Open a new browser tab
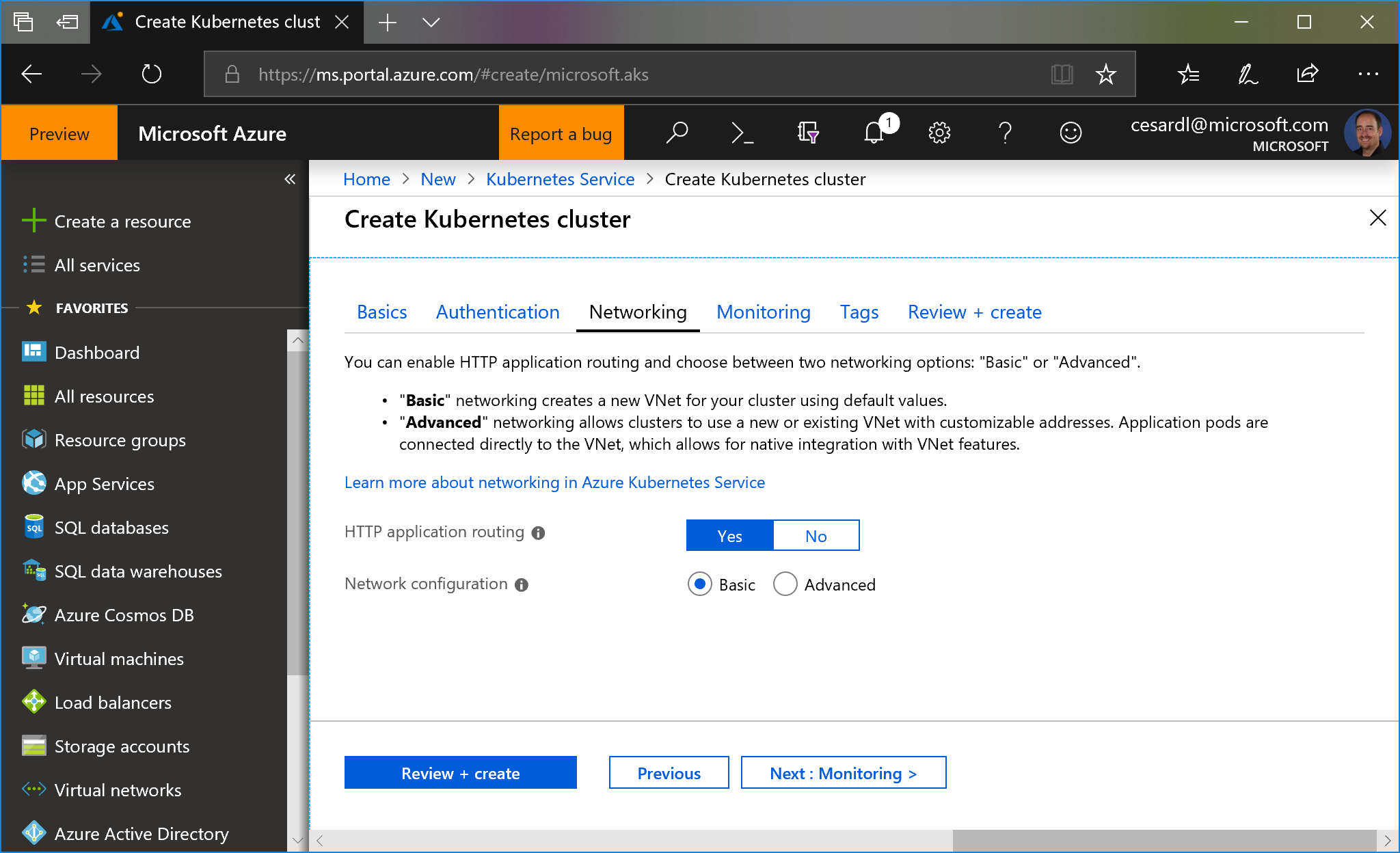 (x=387, y=23)
